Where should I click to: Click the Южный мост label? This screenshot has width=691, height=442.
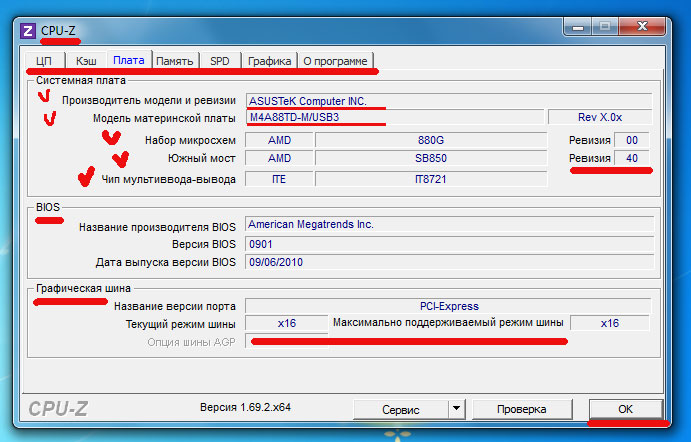[x=201, y=158]
